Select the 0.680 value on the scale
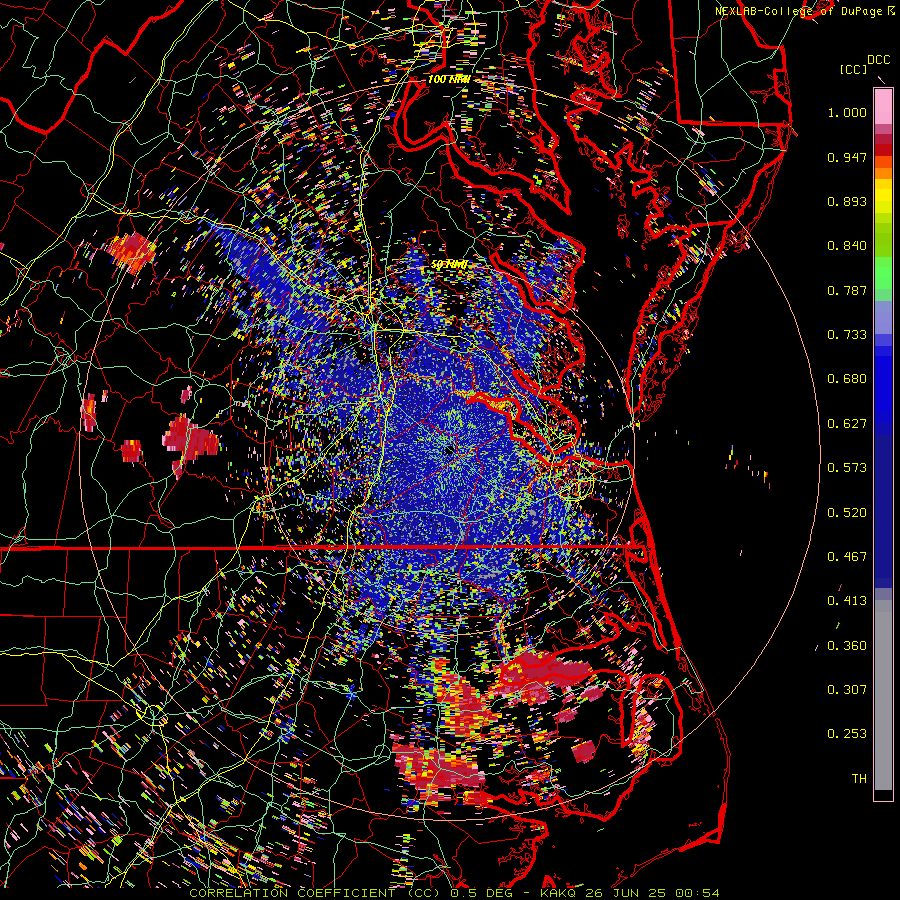Screen dimensions: 900x900 click(x=847, y=379)
